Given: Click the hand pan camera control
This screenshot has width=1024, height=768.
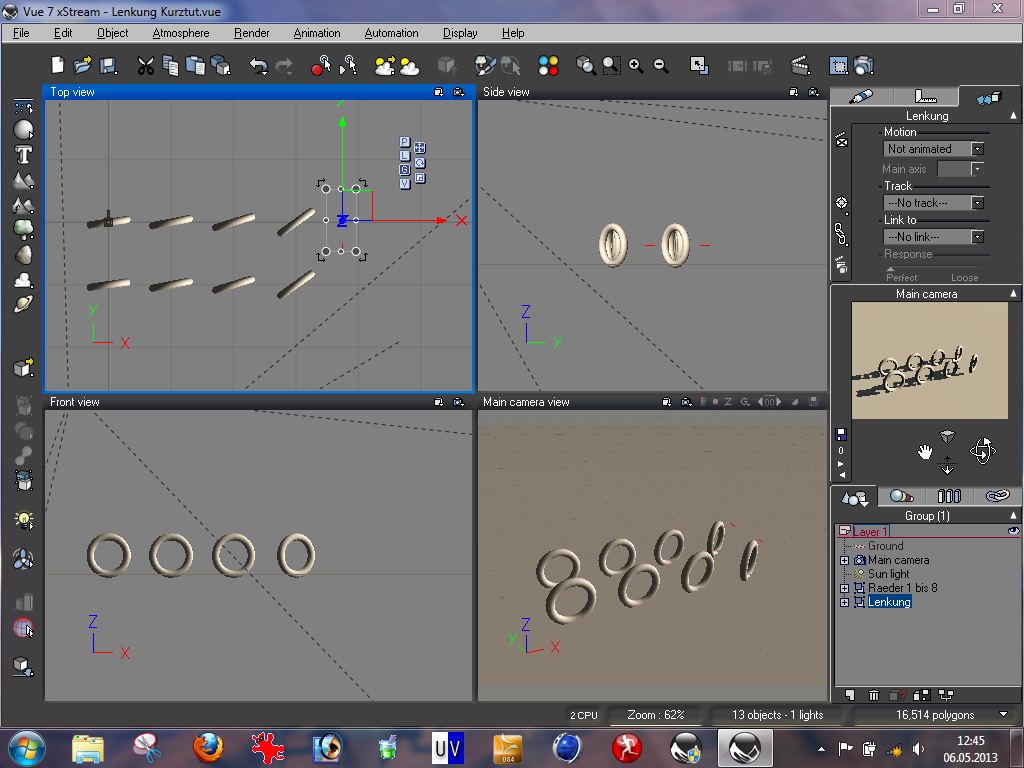Looking at the screenshot, I should pos(925,452).
